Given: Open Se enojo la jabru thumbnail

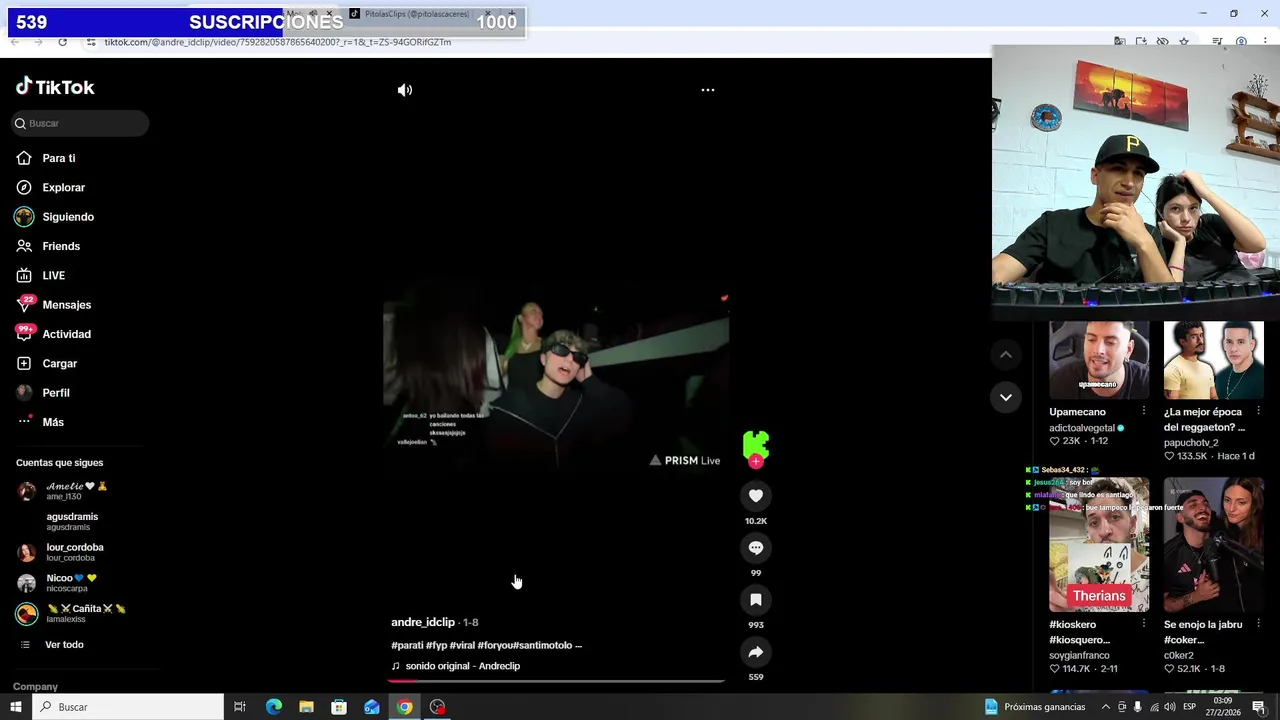Looking at the screenshot, I should (1214, 545).
